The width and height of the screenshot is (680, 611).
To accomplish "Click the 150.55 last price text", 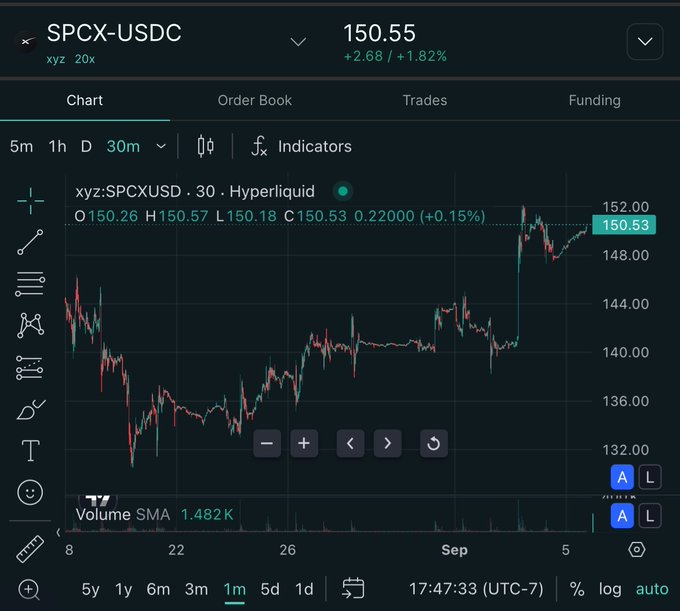I will [379, 33].
